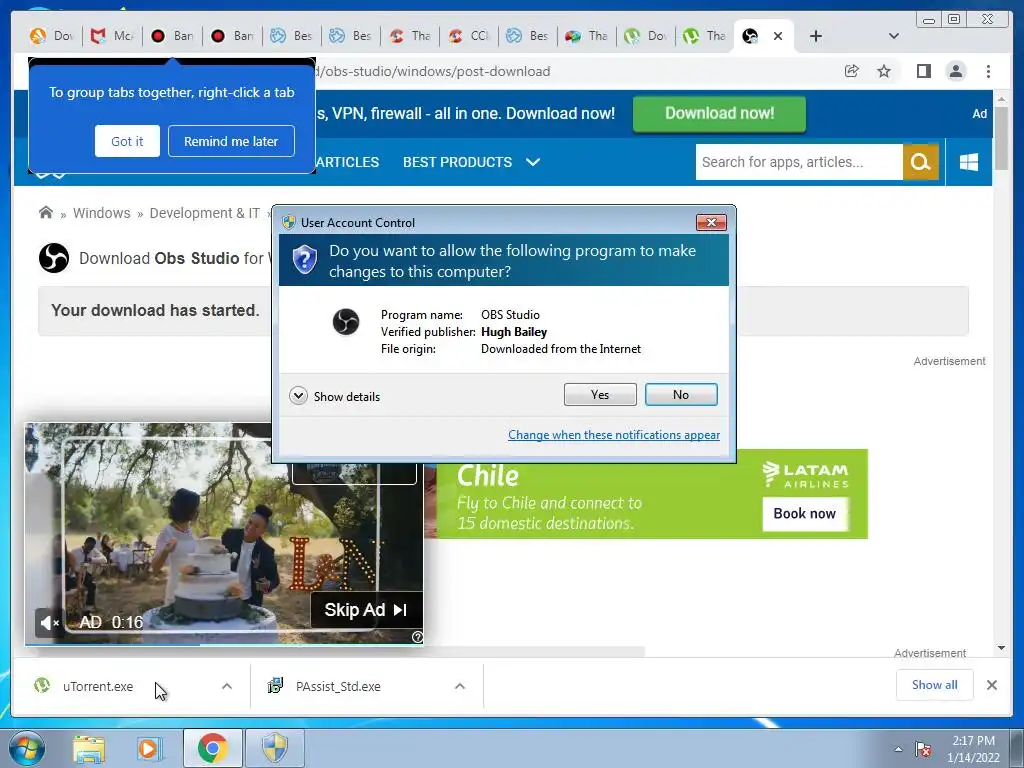The width and height of the screenshot is (1024, 768).
Task: Click Show all downloads button
Action: pyautogui.click(x=935, y=685)
